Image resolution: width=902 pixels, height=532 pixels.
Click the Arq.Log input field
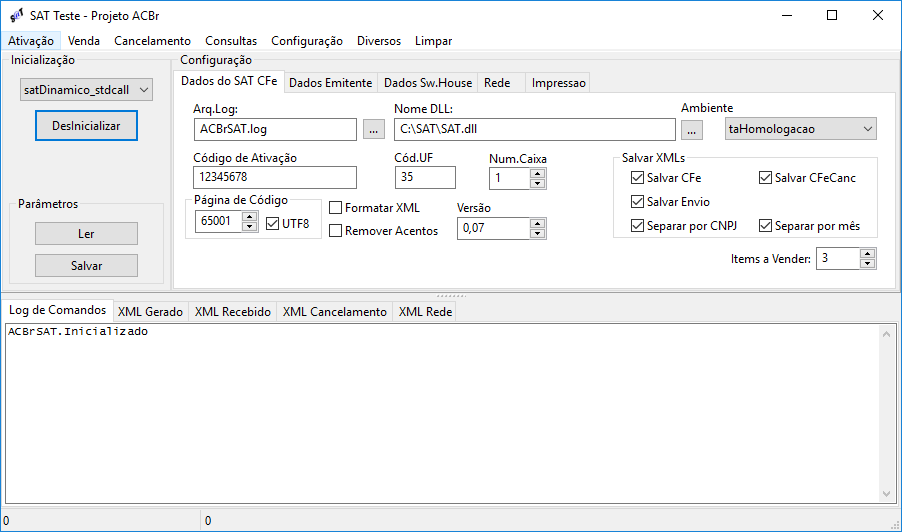coord(275,129)
